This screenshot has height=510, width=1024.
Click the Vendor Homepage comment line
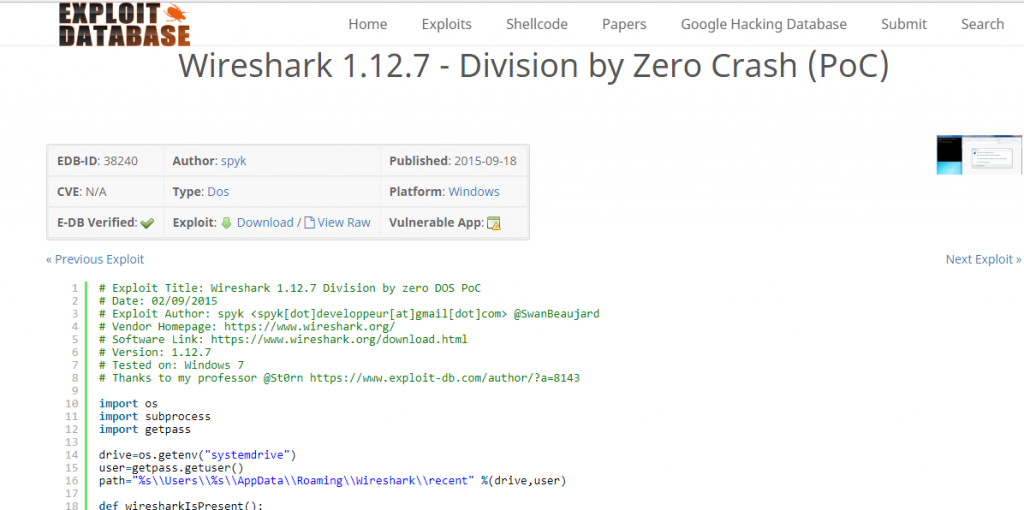pyautogui.click(x=247, y=327)
